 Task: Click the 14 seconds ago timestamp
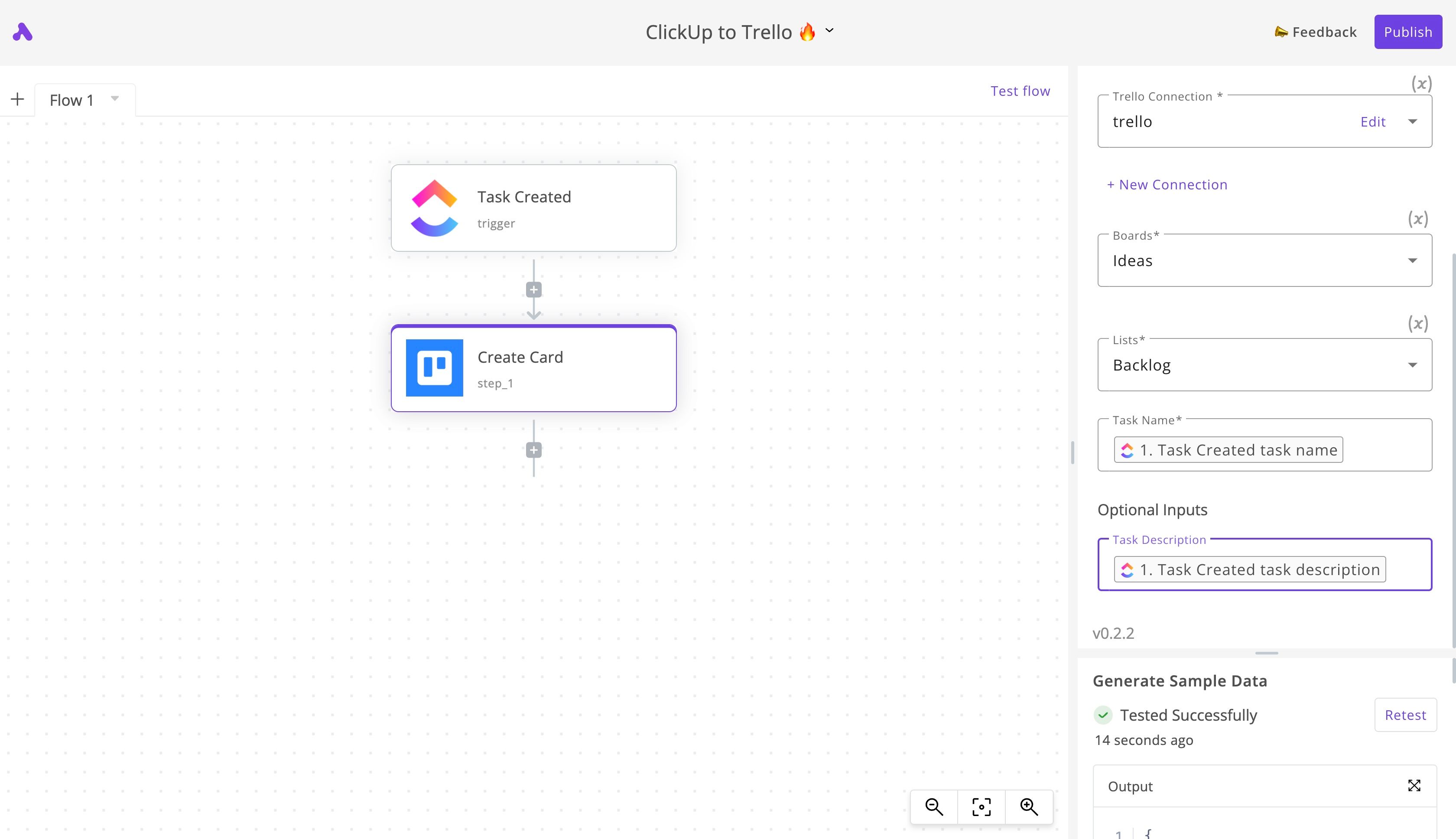1144,741
